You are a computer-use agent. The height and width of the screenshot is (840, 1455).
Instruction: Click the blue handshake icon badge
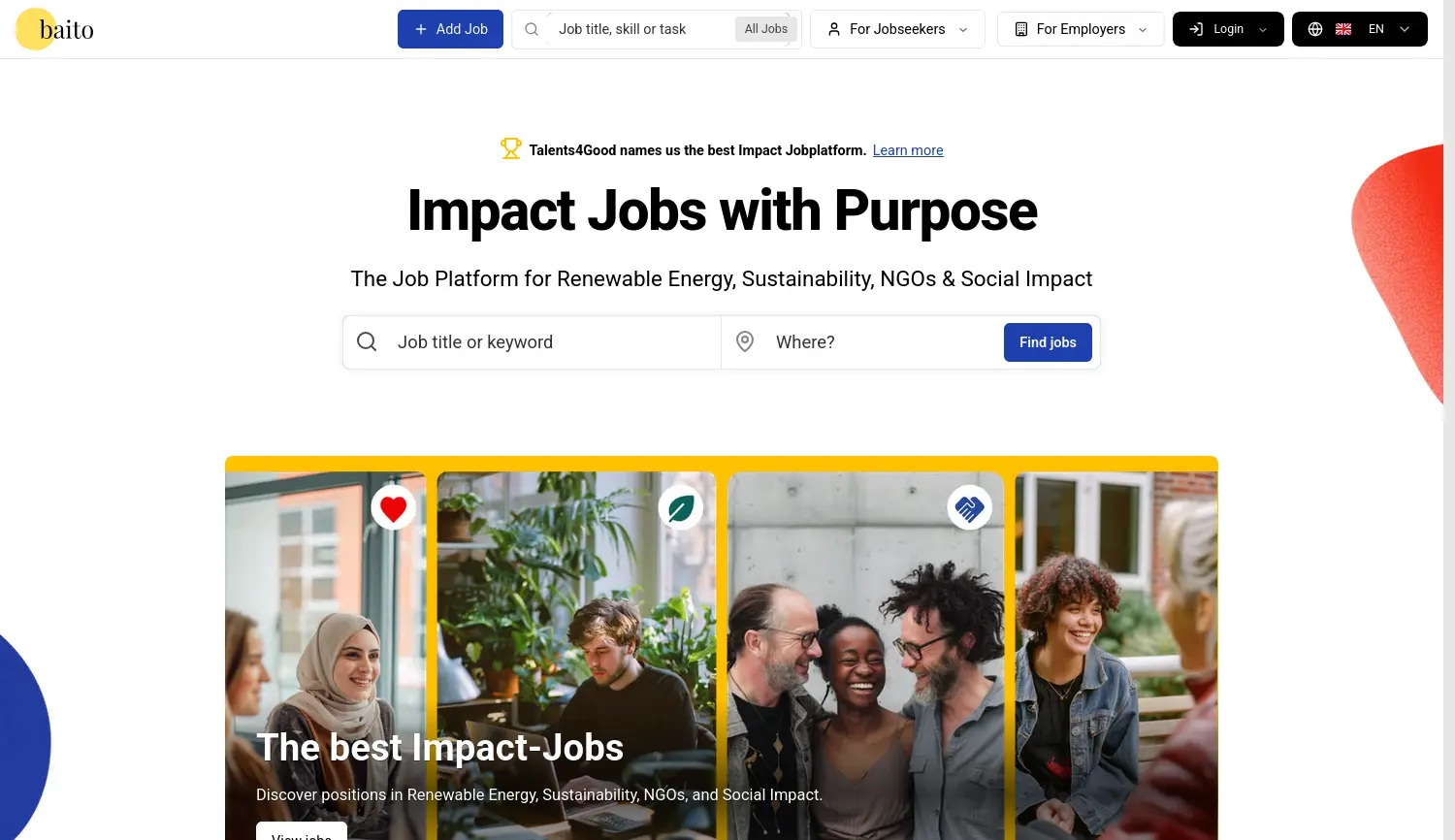969,507
